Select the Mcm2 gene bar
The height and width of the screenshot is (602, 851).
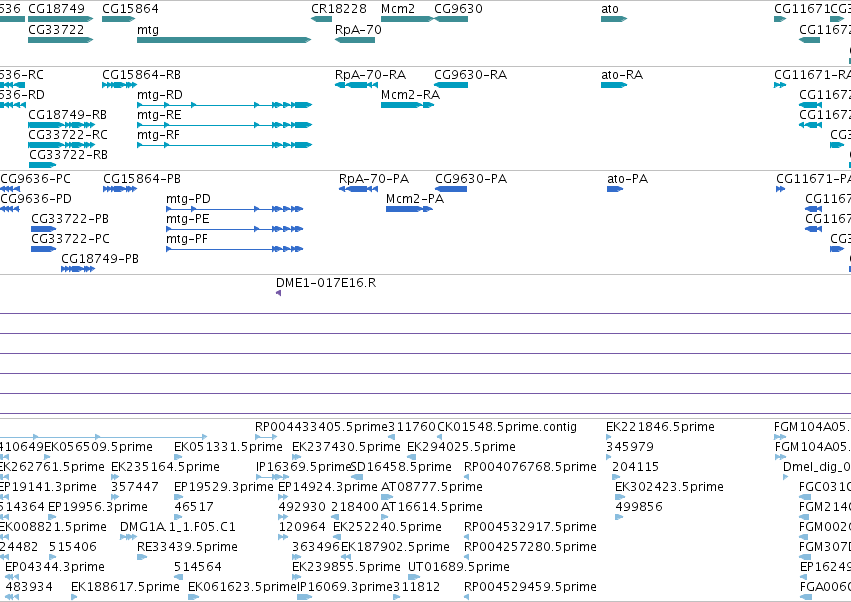pos(407,19)
